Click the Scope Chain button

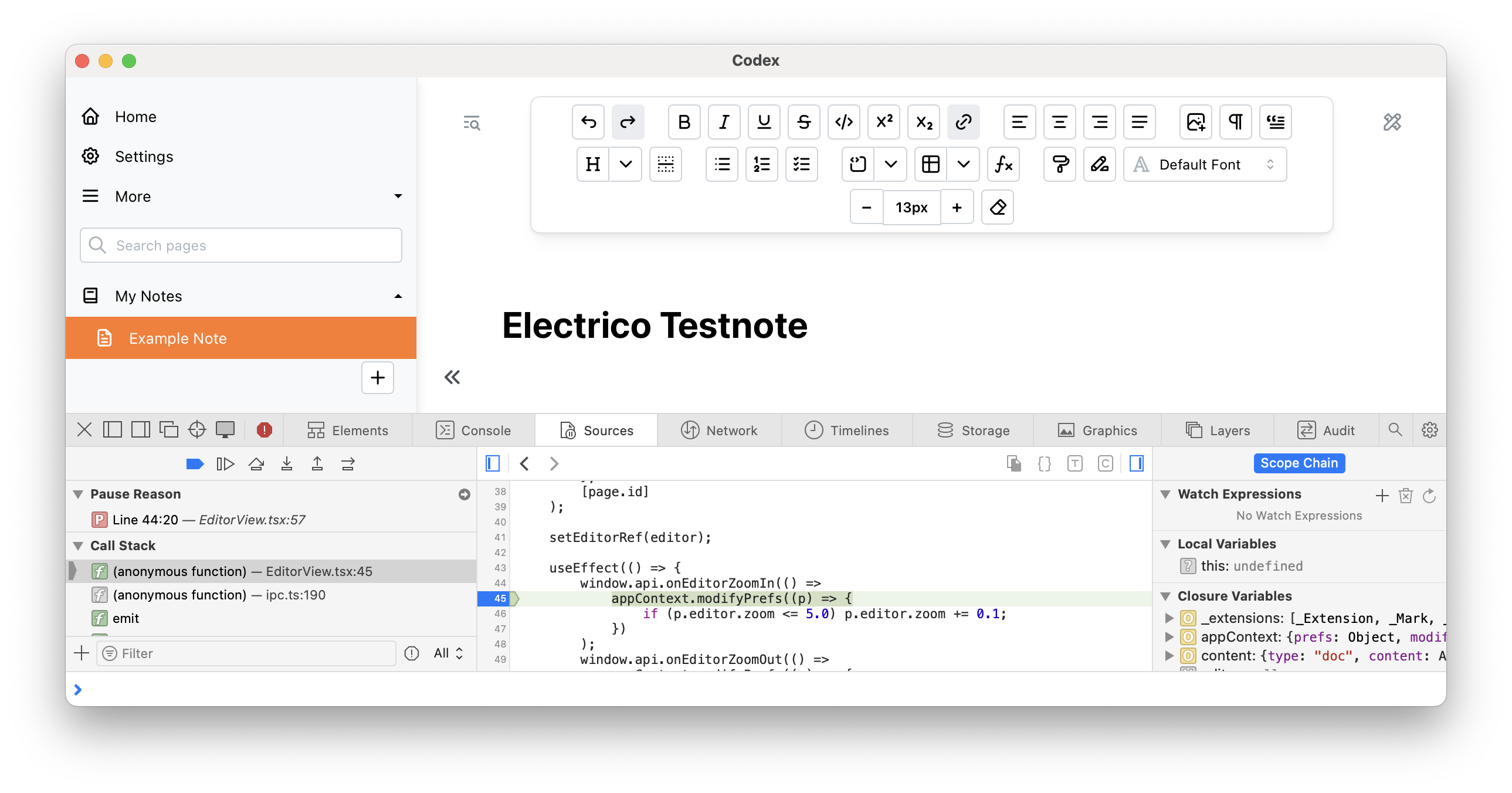[1299, 463]
